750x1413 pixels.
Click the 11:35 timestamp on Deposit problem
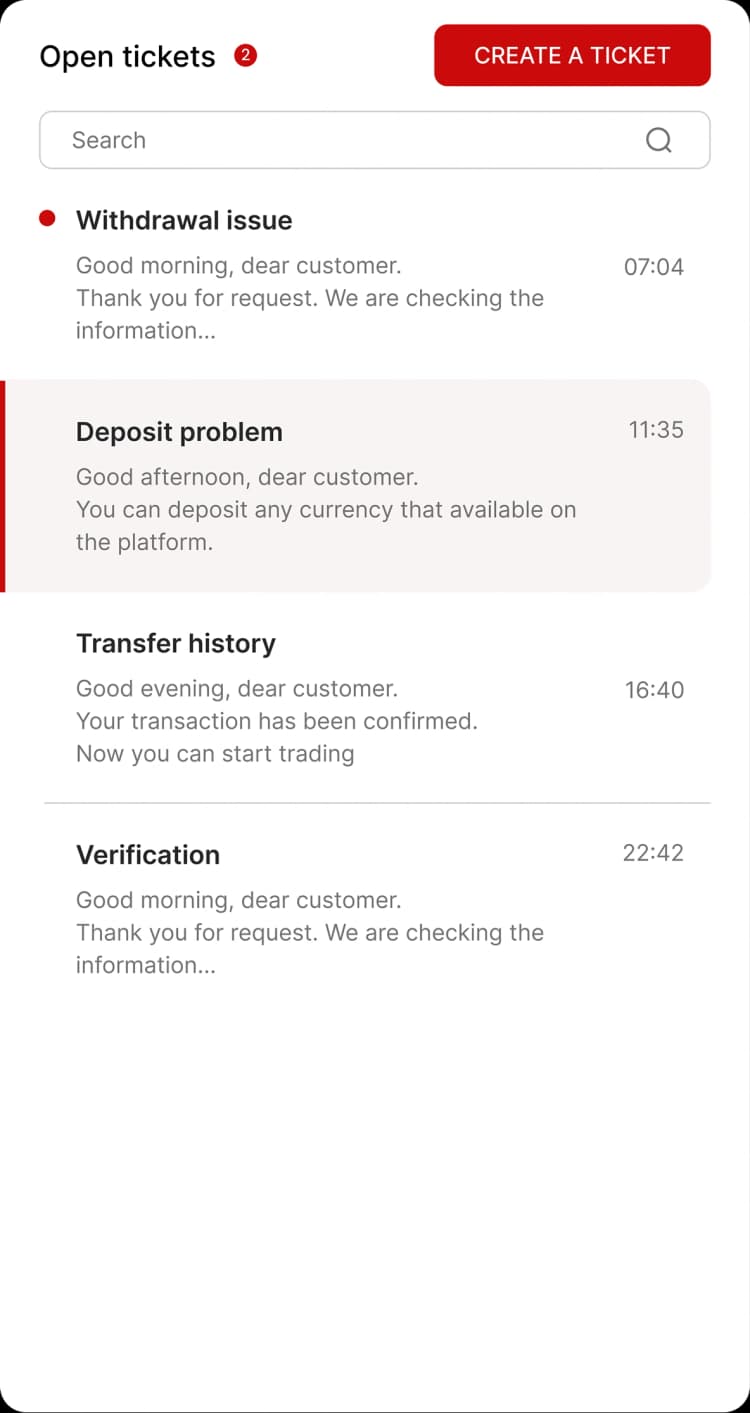click(655, 430)
